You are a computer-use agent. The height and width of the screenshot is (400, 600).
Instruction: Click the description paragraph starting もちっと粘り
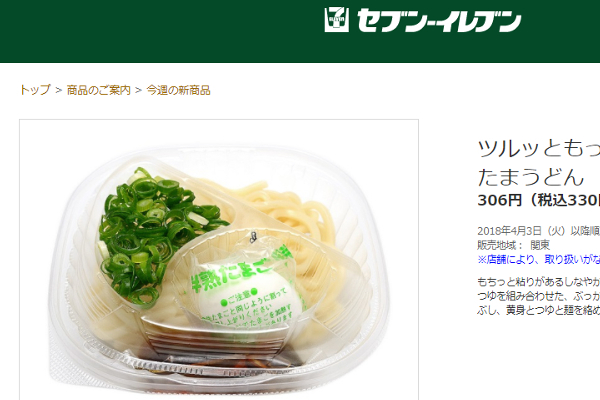click(x=539, y=296)
